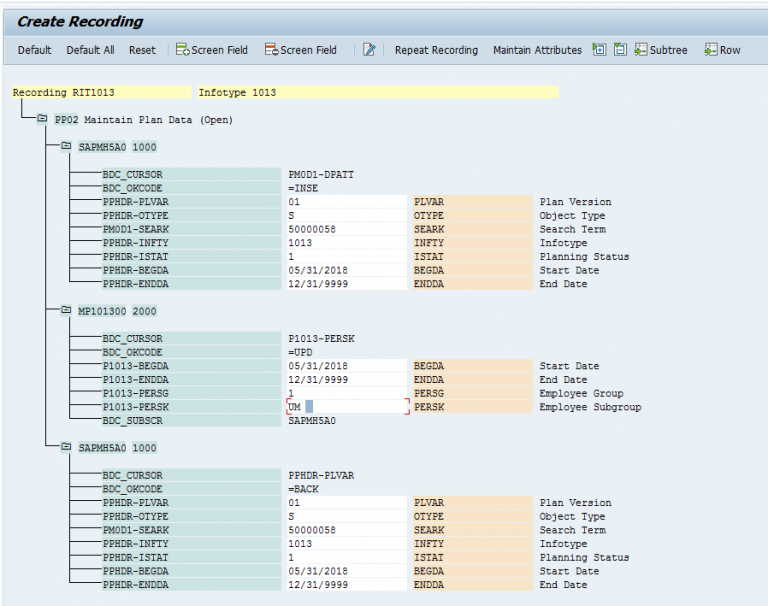This screenshot has height=606, width=768.
Task: Collapse the MP101300 2000 folder node
Action: coord(66,311)
